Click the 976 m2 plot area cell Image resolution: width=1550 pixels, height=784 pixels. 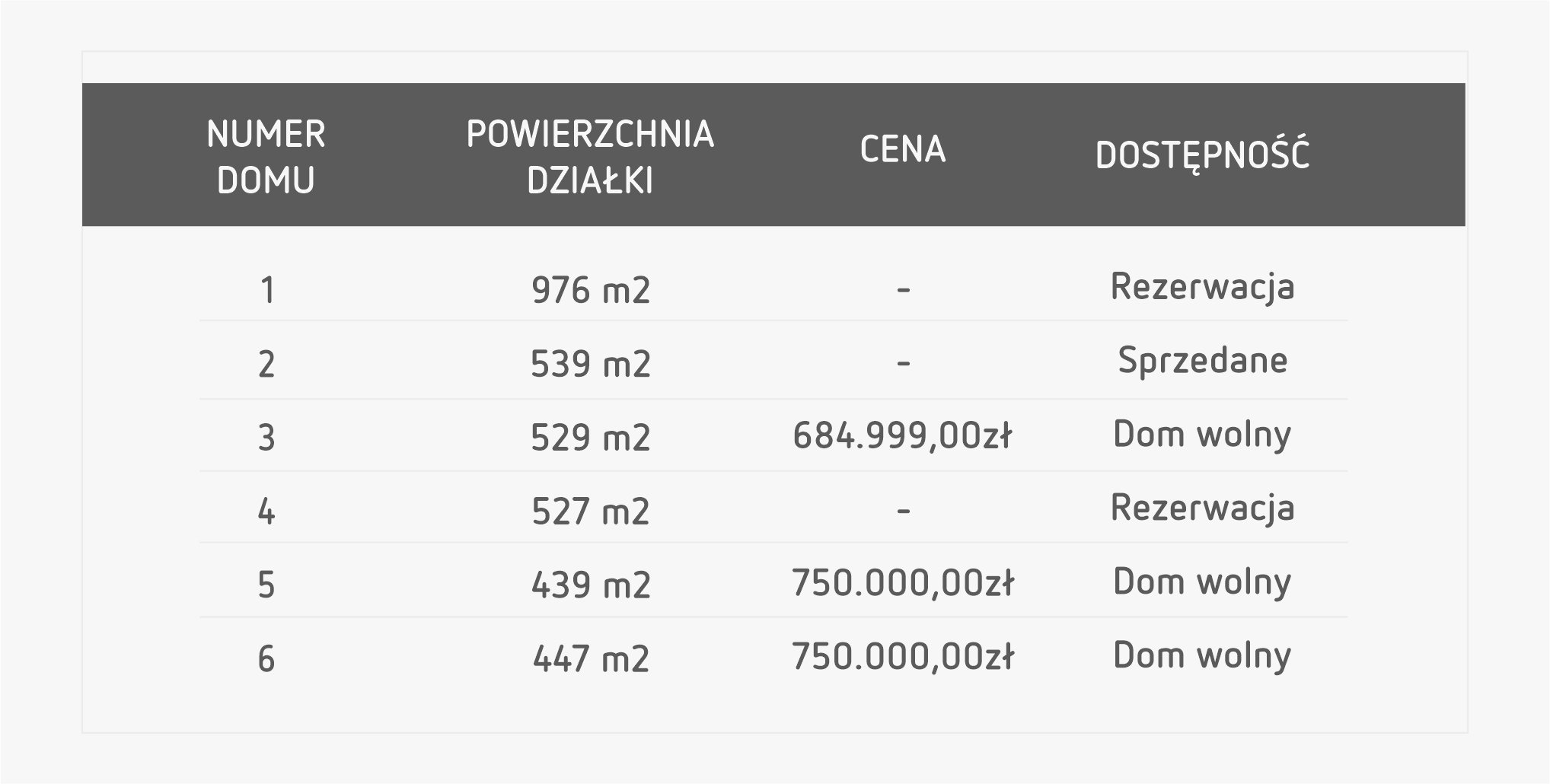coord(591,290)
